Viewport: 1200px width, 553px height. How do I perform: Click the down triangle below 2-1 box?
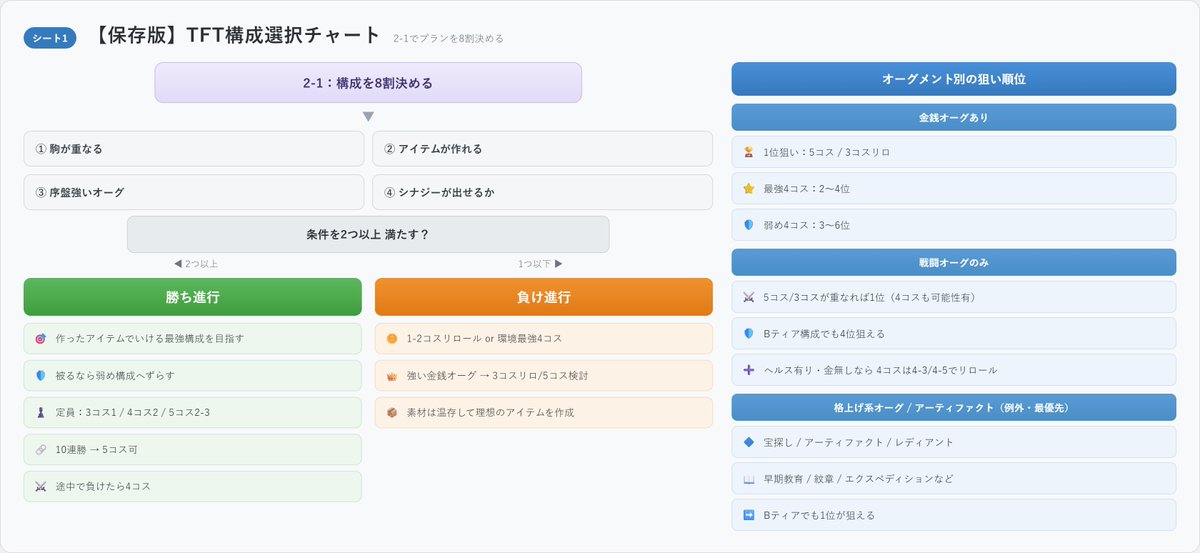click(x=368, y=117)
